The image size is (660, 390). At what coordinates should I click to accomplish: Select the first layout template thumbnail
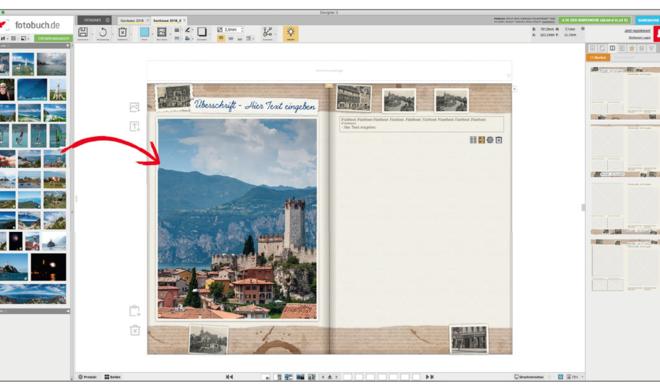click(x=625, y=93)
